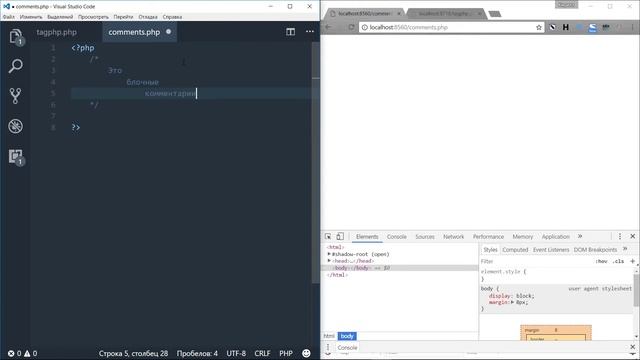Open the Source Control view
This screenshot has height=360, width=640.
16,96
